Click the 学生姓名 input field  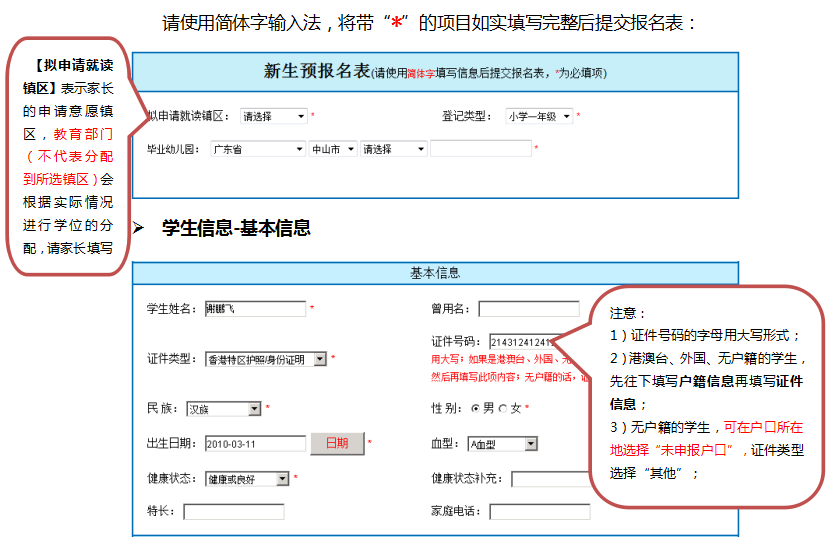click(x=255, y=308)
